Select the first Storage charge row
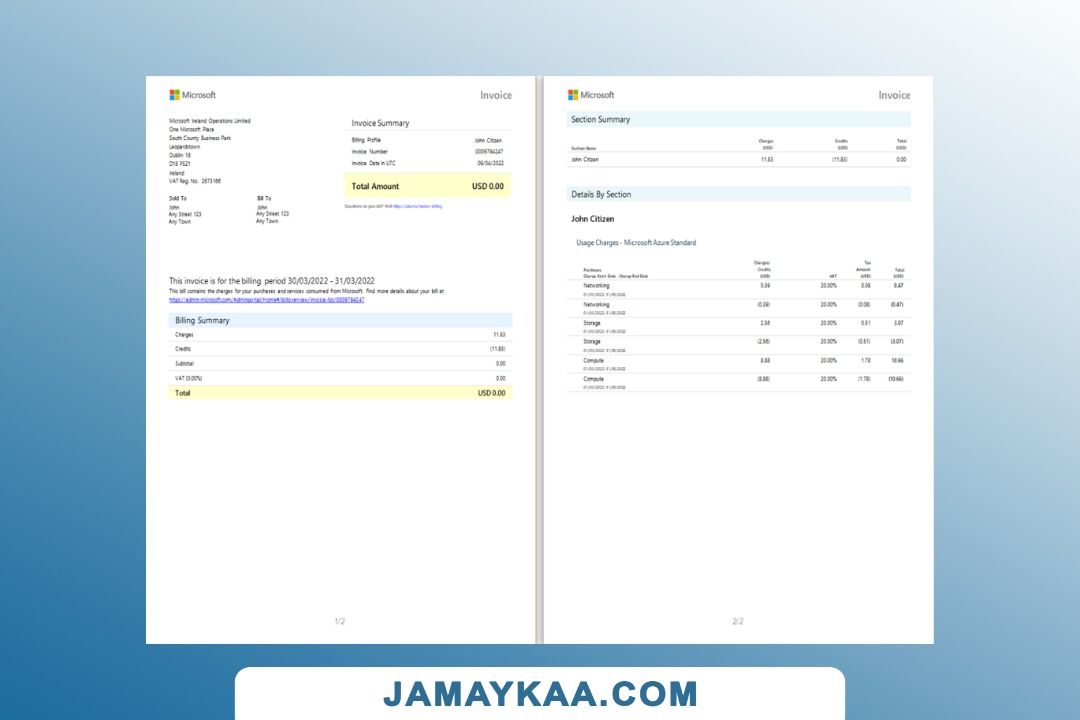 [x=738, y=326]
